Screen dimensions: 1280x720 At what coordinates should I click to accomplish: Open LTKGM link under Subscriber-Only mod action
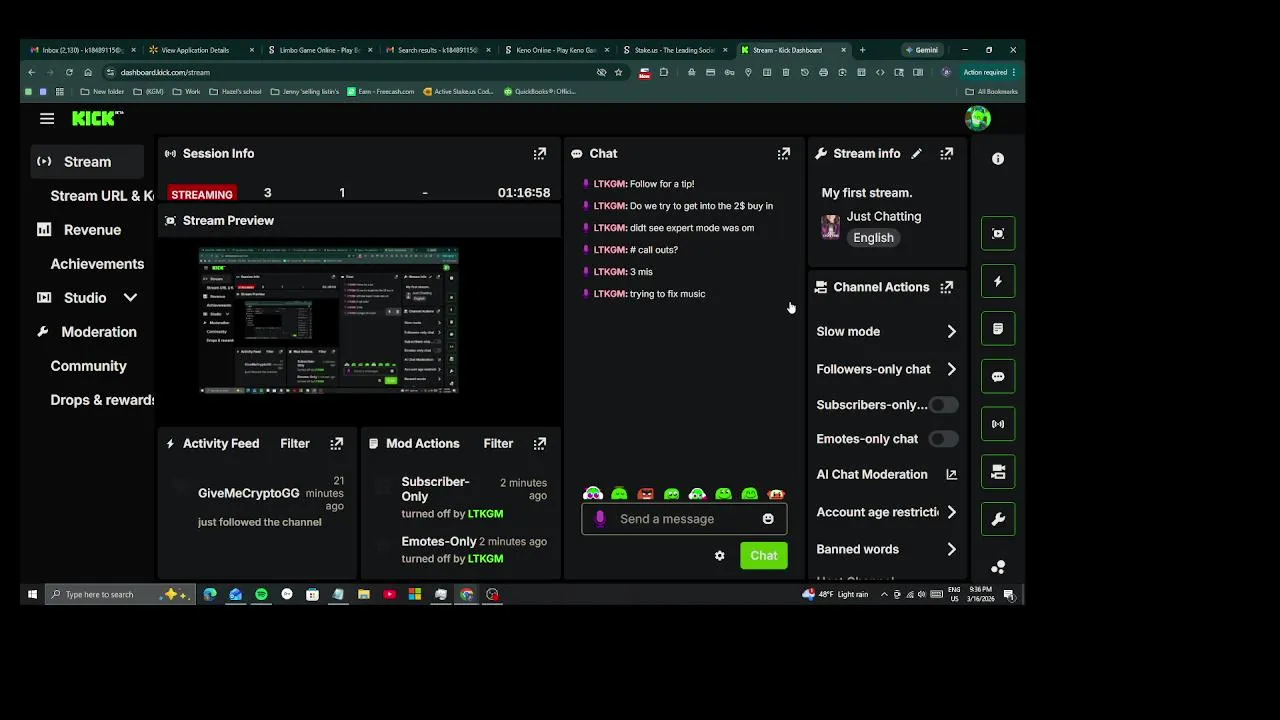click(x=486, y=514)
